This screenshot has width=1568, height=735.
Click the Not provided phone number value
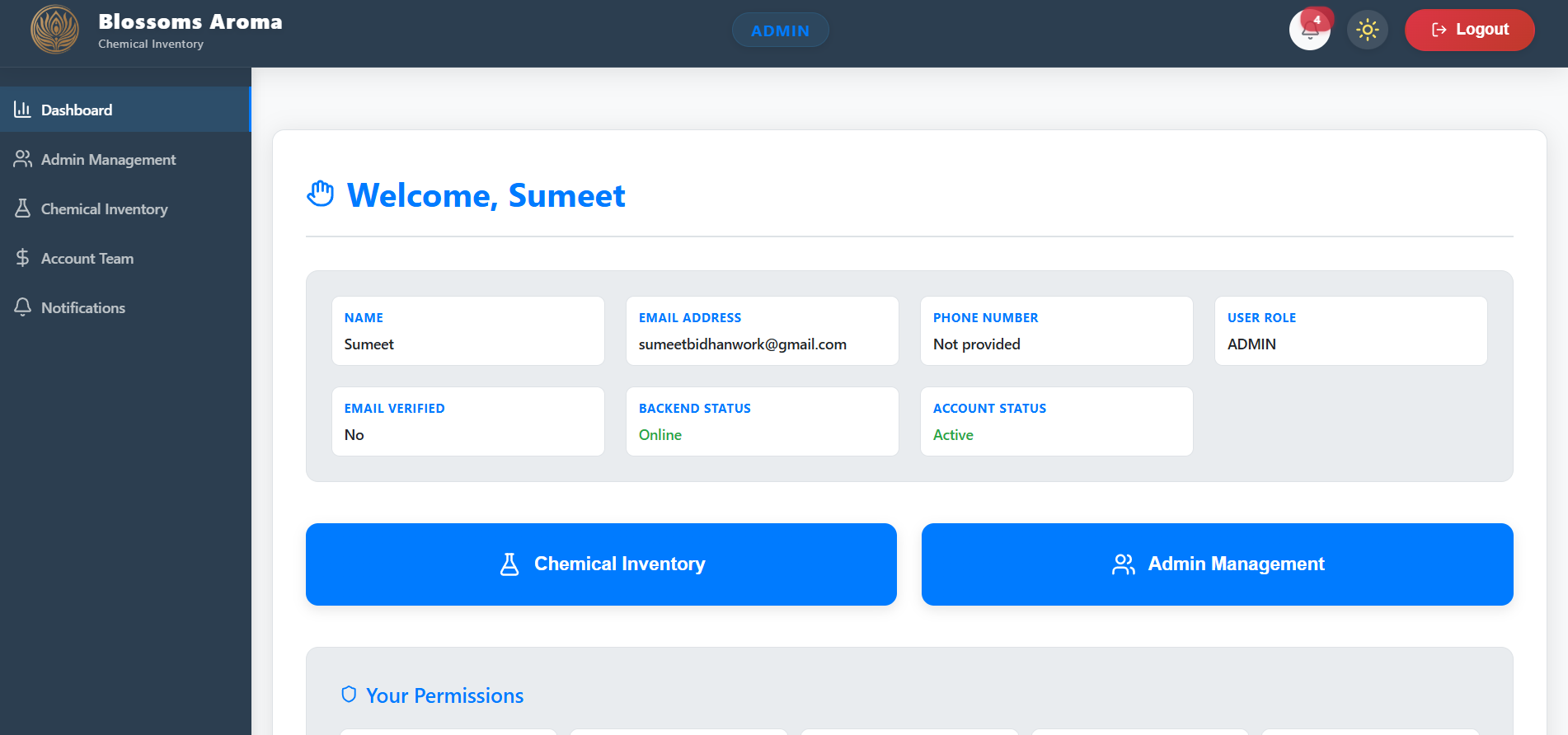976,344
